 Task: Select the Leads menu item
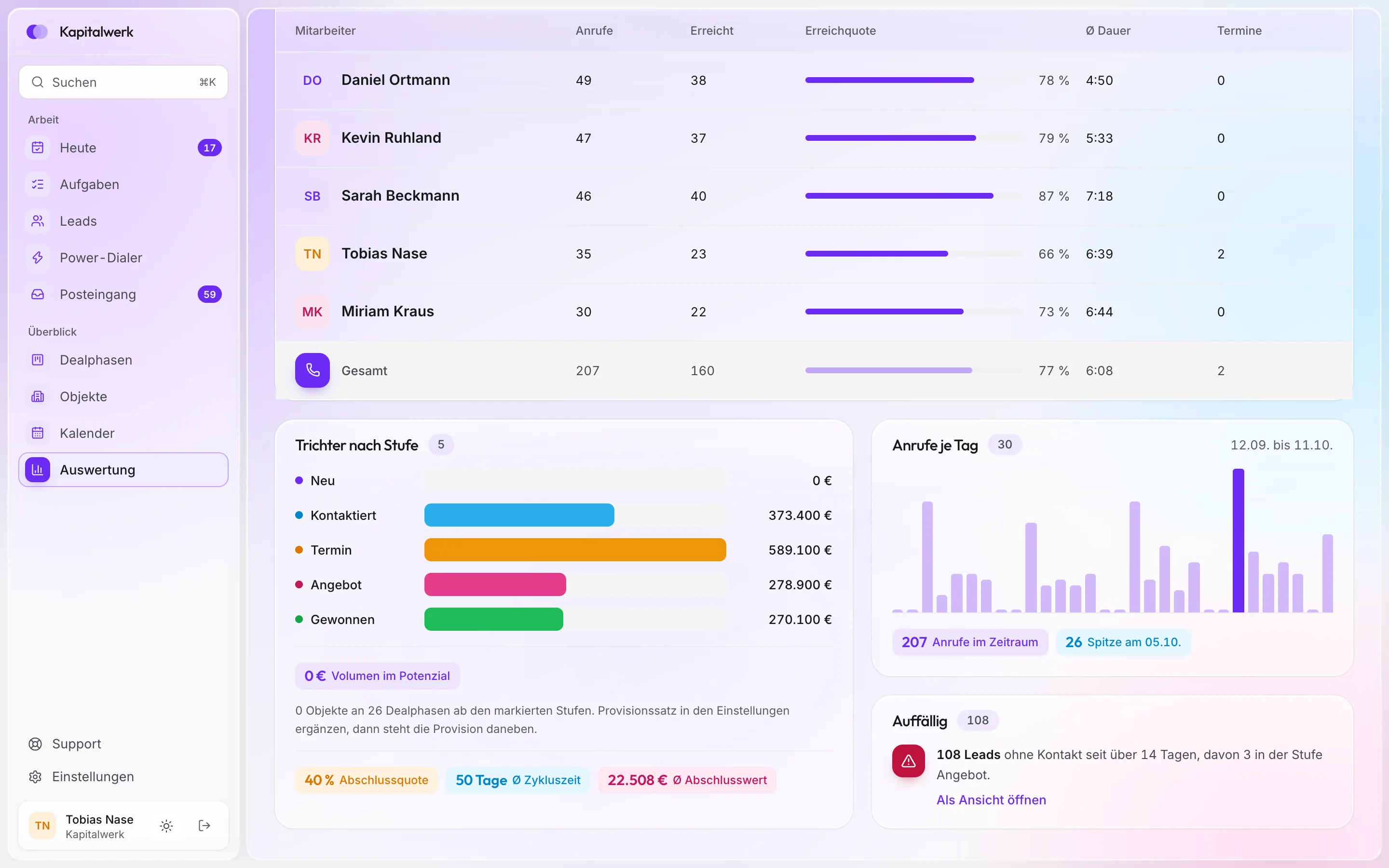pos(123,221)
